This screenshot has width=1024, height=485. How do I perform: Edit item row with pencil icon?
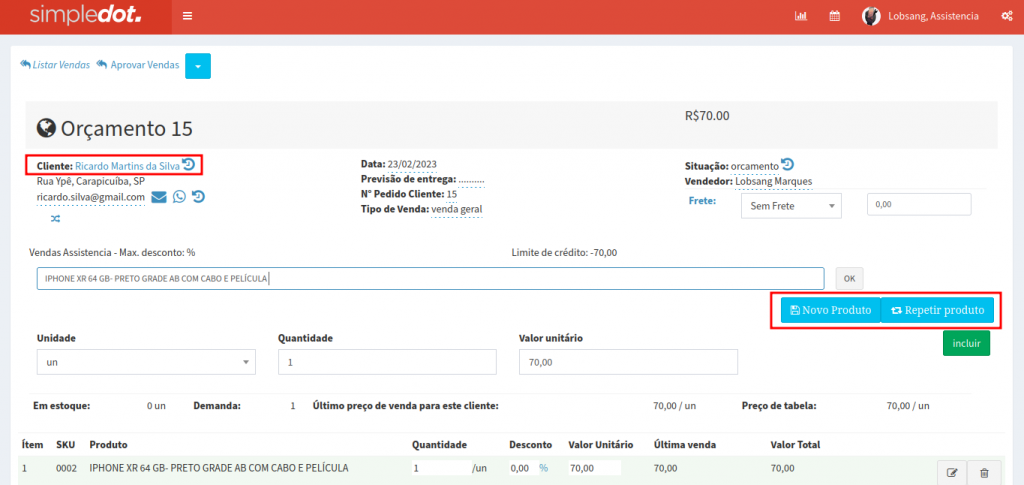(x=952, y=472)
